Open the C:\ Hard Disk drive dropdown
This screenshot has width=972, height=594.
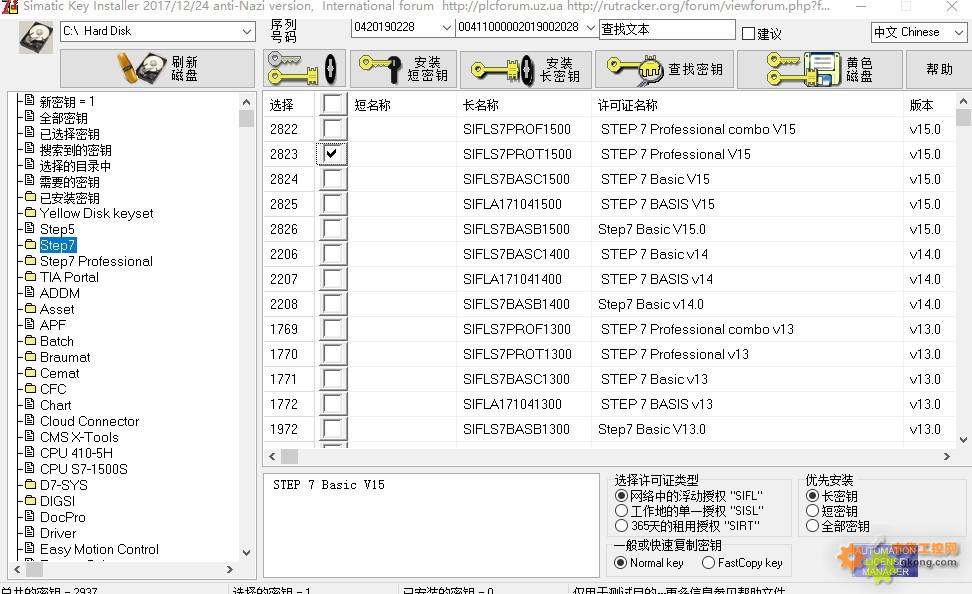pyautogui.click(x=247, y=31)
